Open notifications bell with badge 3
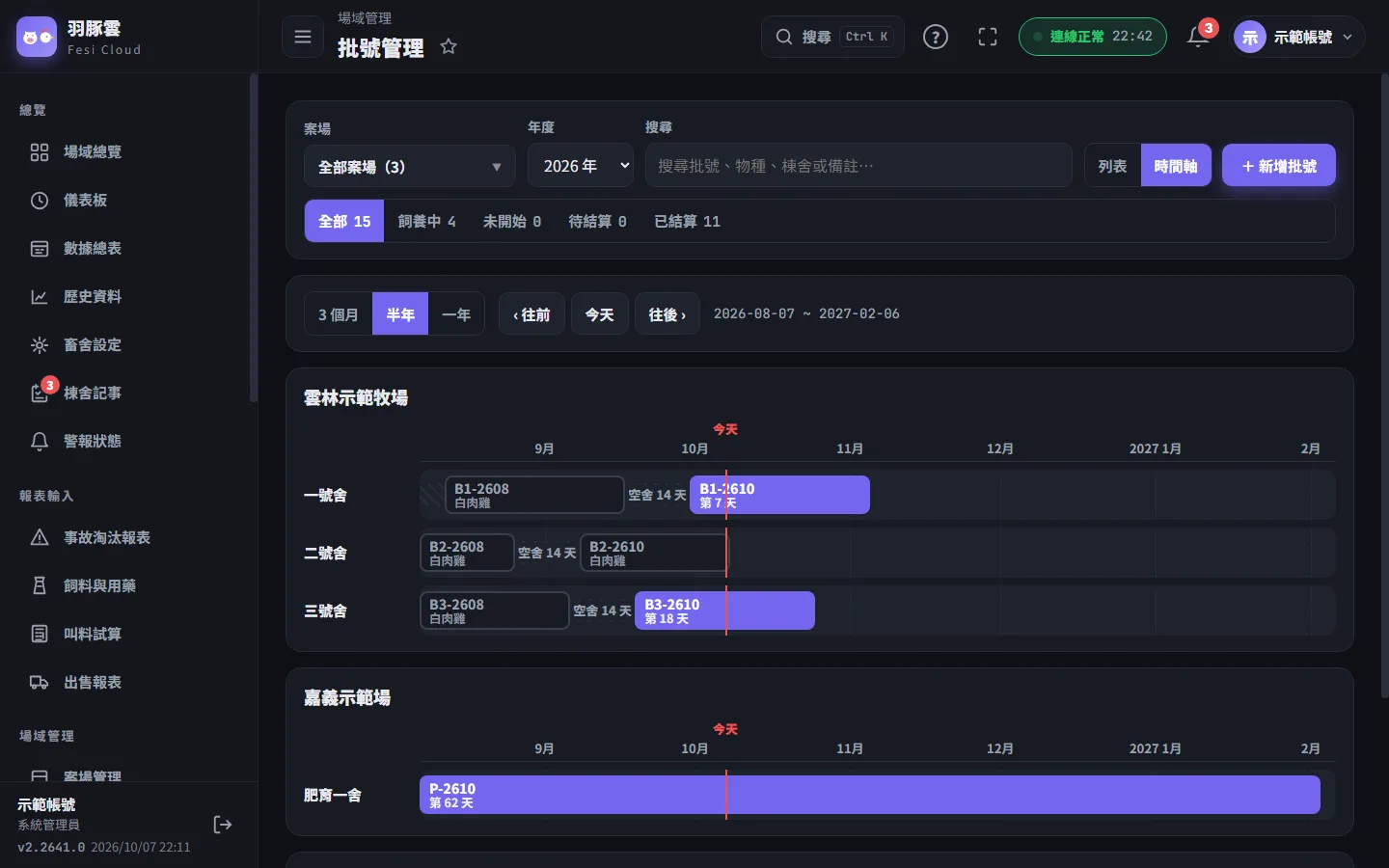 coord(1198,37)
